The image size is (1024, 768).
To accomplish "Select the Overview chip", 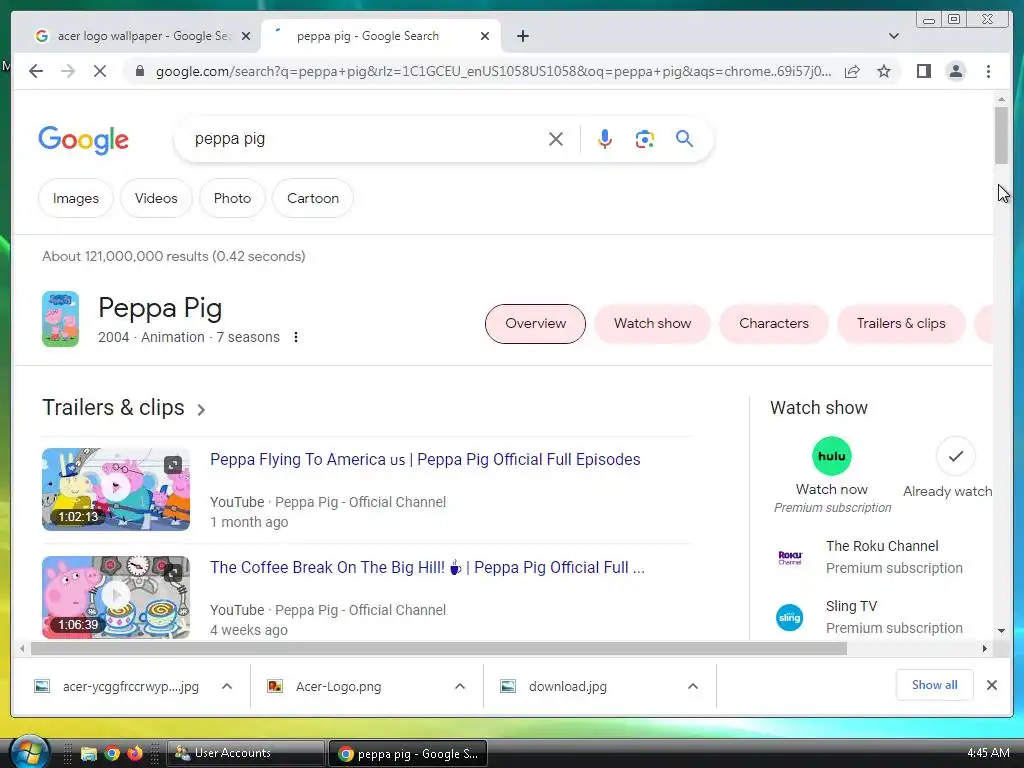I will tap(536, 323).
